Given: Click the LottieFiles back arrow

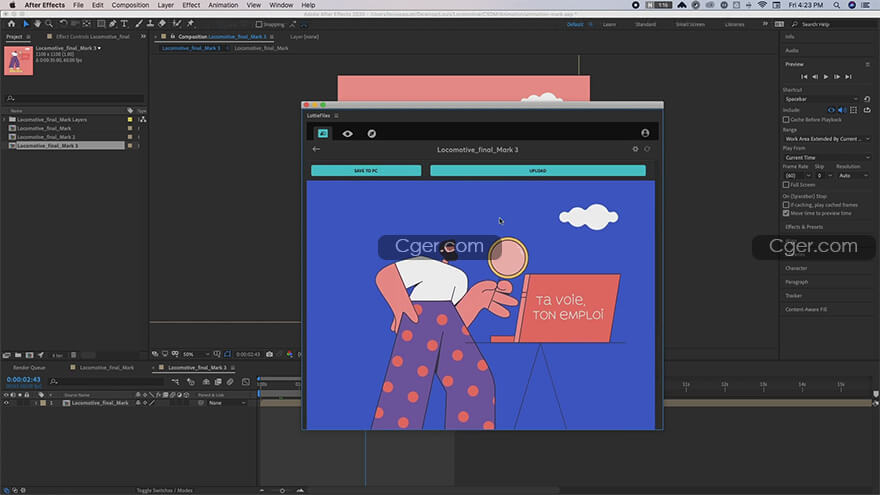Looking at the screenshot, I should [316, 149].
